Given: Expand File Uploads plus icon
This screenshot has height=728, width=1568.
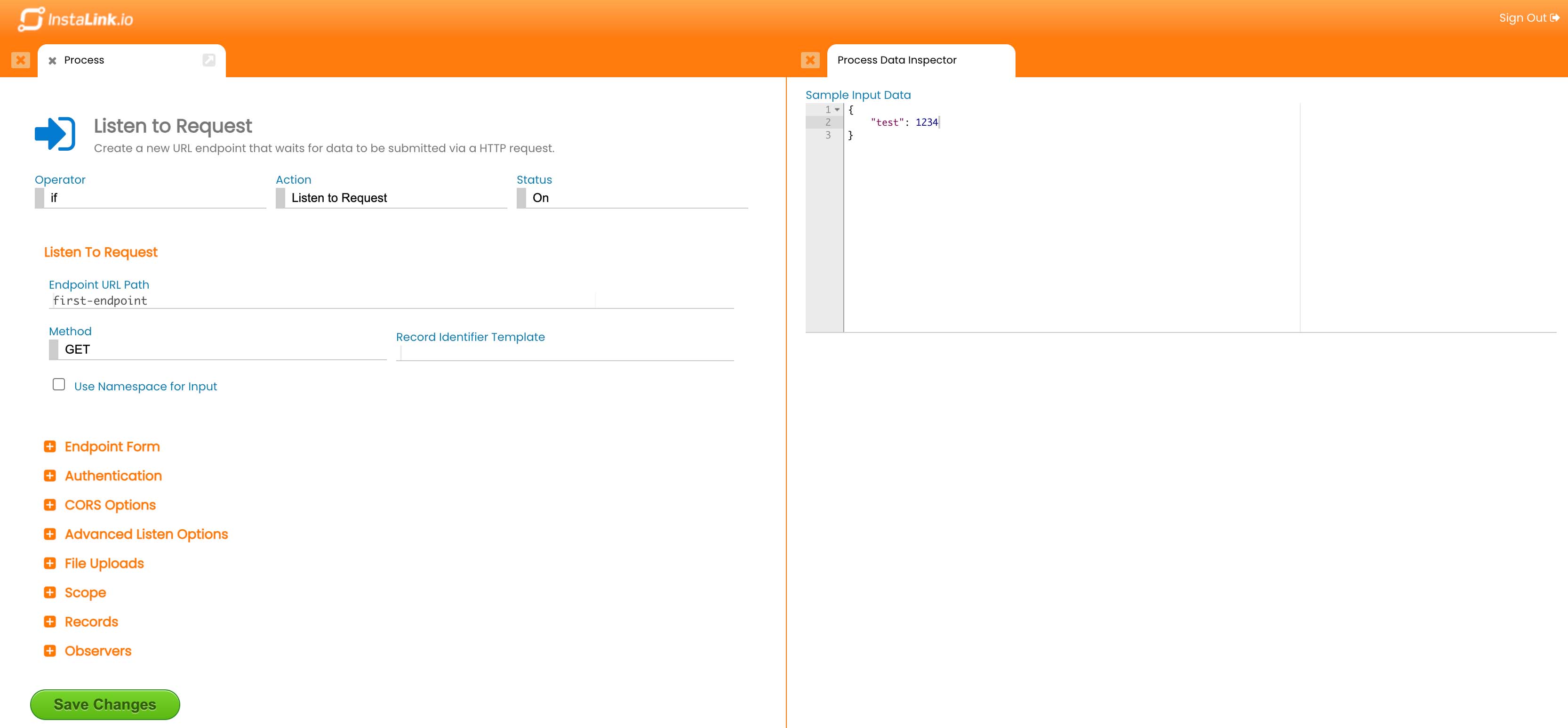Looking at the screenshot, I should click(x=50, y=564).
